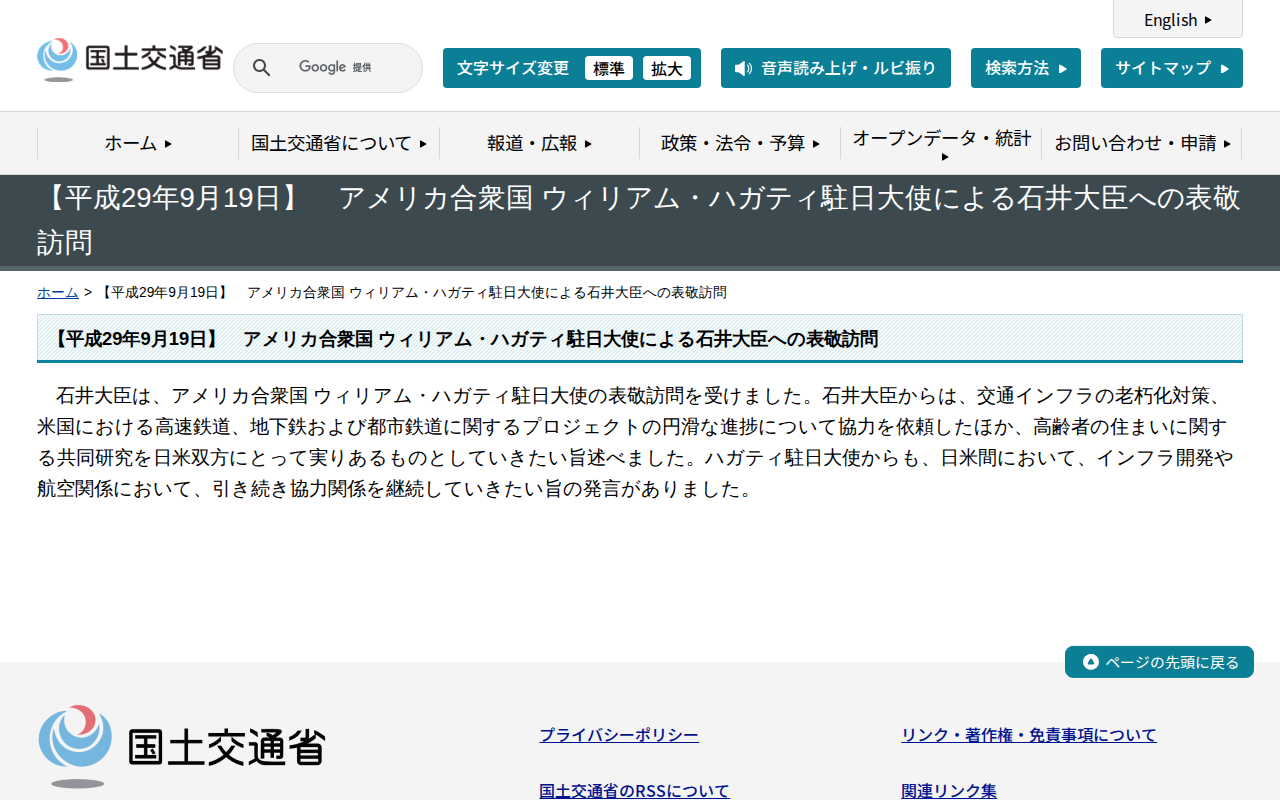Viewport: 1280px width, 800px height.
Task: Click the arrow beside 検索方法
Action: [x=1062, y=68]
